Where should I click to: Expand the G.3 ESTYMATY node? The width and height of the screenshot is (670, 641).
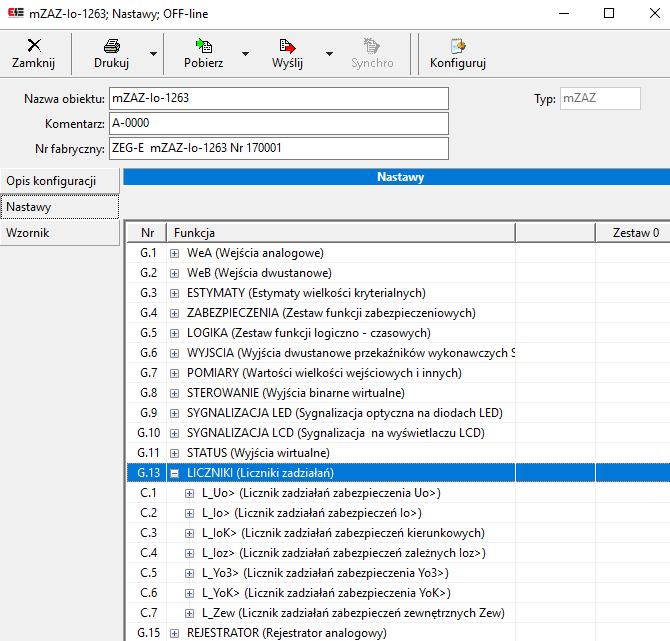[x=174, y=294]
